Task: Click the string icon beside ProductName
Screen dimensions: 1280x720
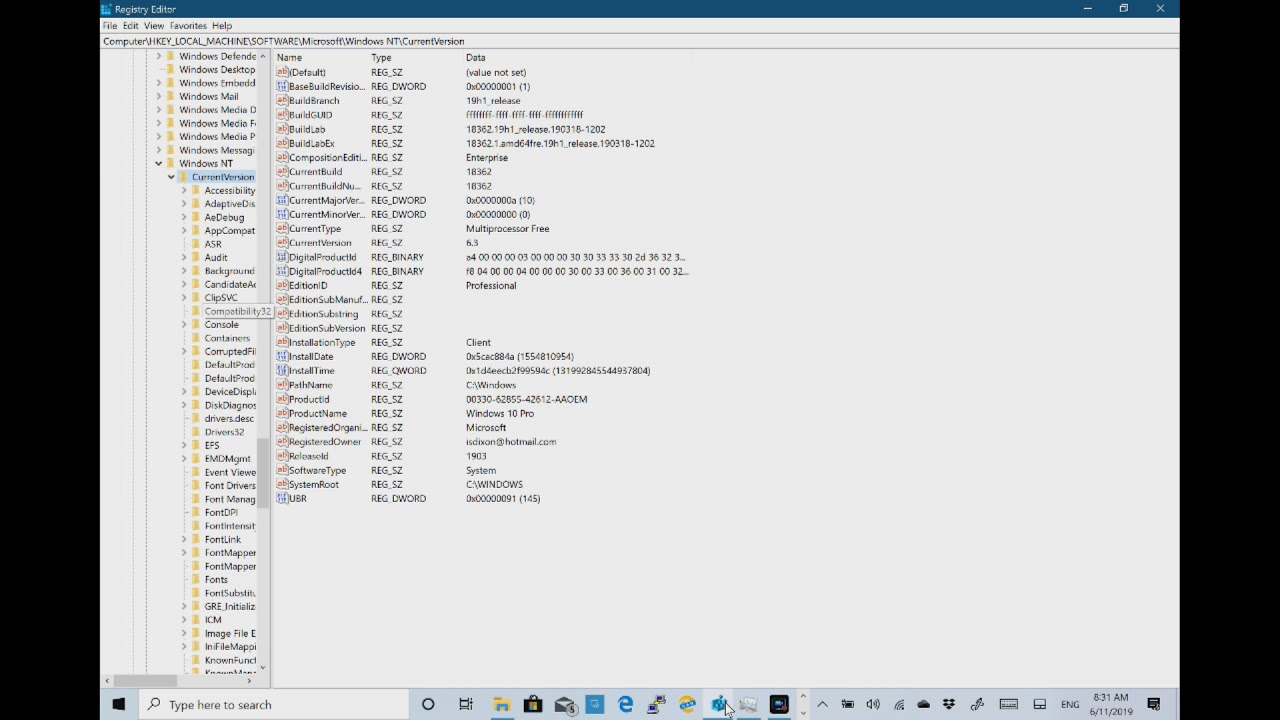Action: (282, 413)
